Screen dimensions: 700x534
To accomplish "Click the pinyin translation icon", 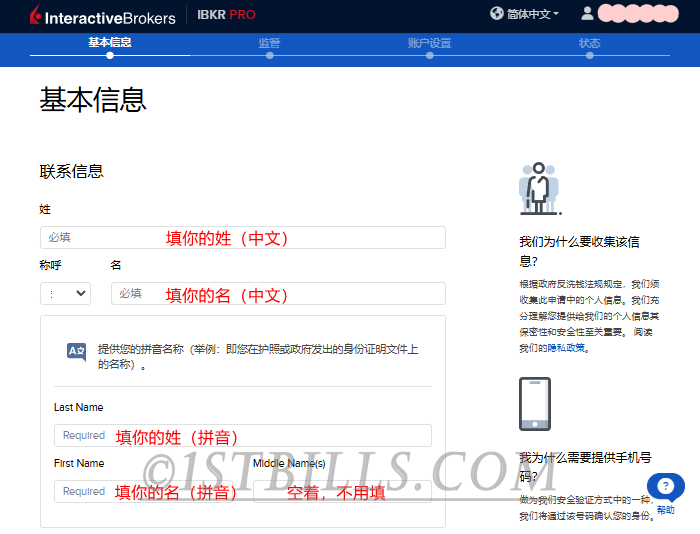I will (76, 351).
